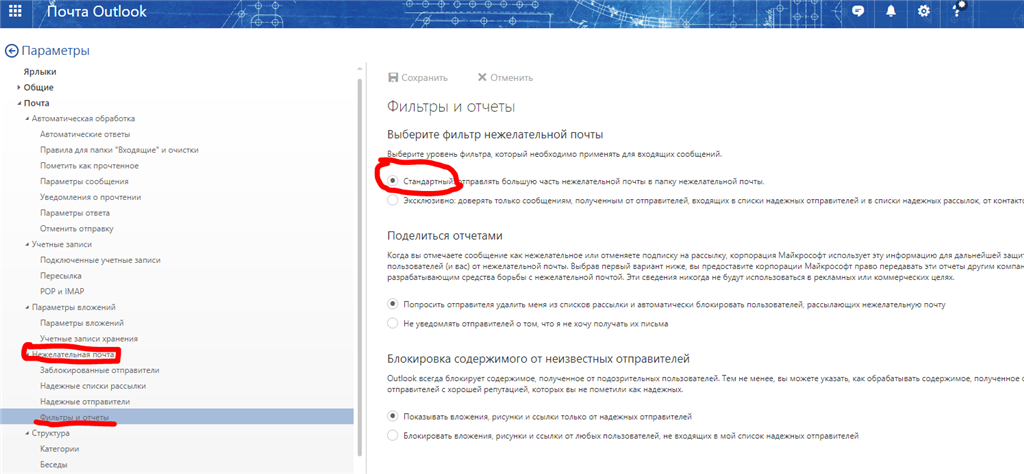Click the Отменить X icon
Image resolution: width=1024 pixels, height=474 pixels.
click(x=482, y=78)
